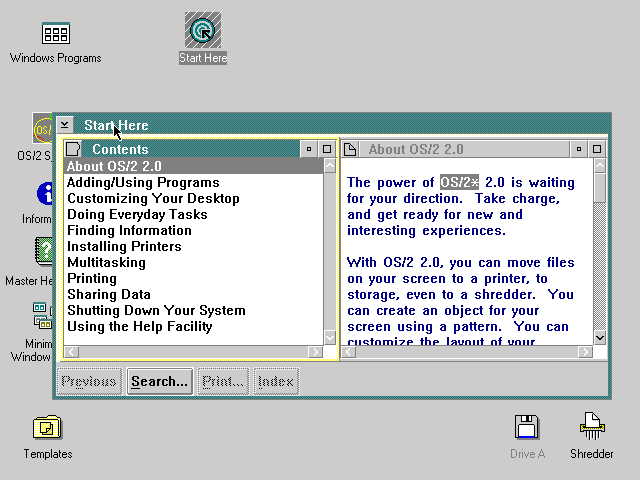
Task: Open the Master Help Index icon
Action: point(44,251)
